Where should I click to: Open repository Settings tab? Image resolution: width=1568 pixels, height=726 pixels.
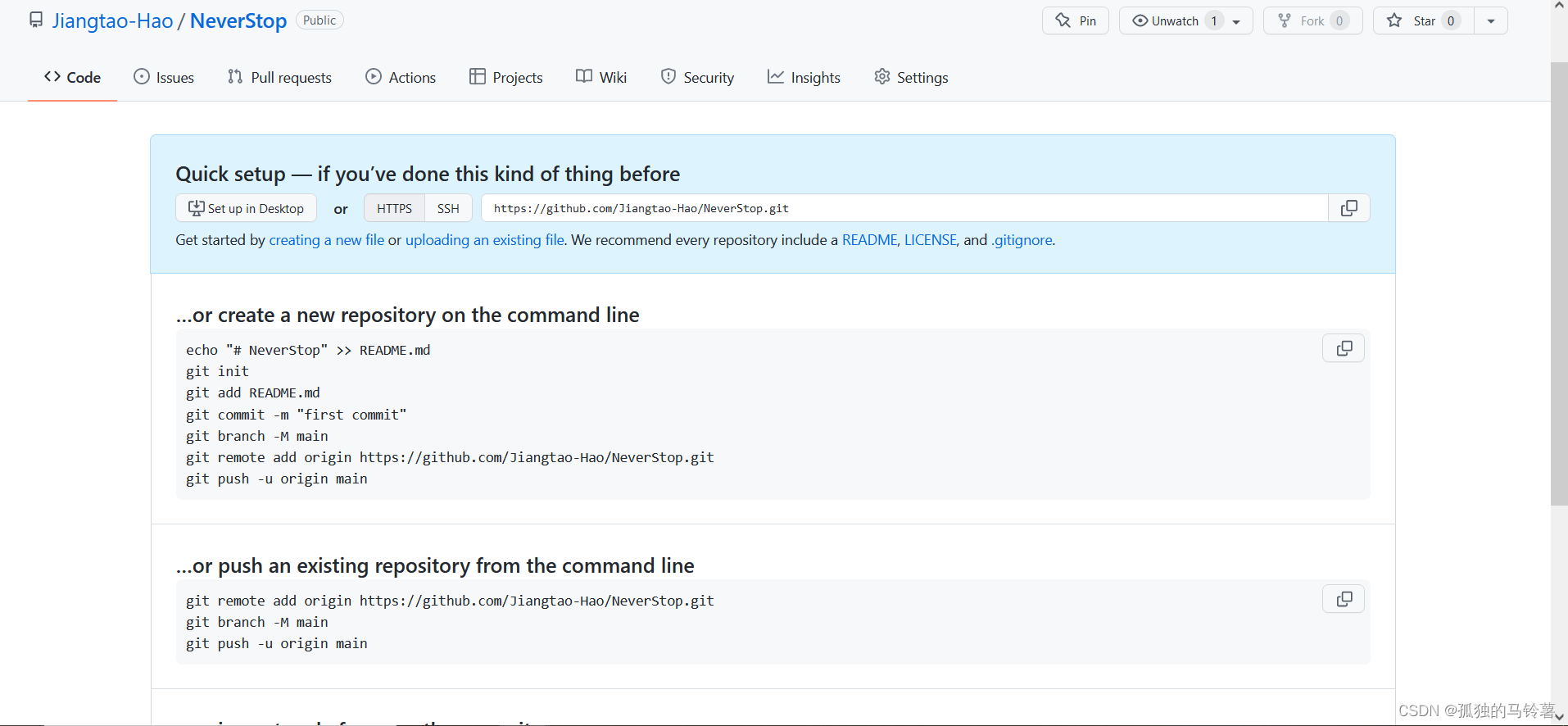[x=911, y=77]
